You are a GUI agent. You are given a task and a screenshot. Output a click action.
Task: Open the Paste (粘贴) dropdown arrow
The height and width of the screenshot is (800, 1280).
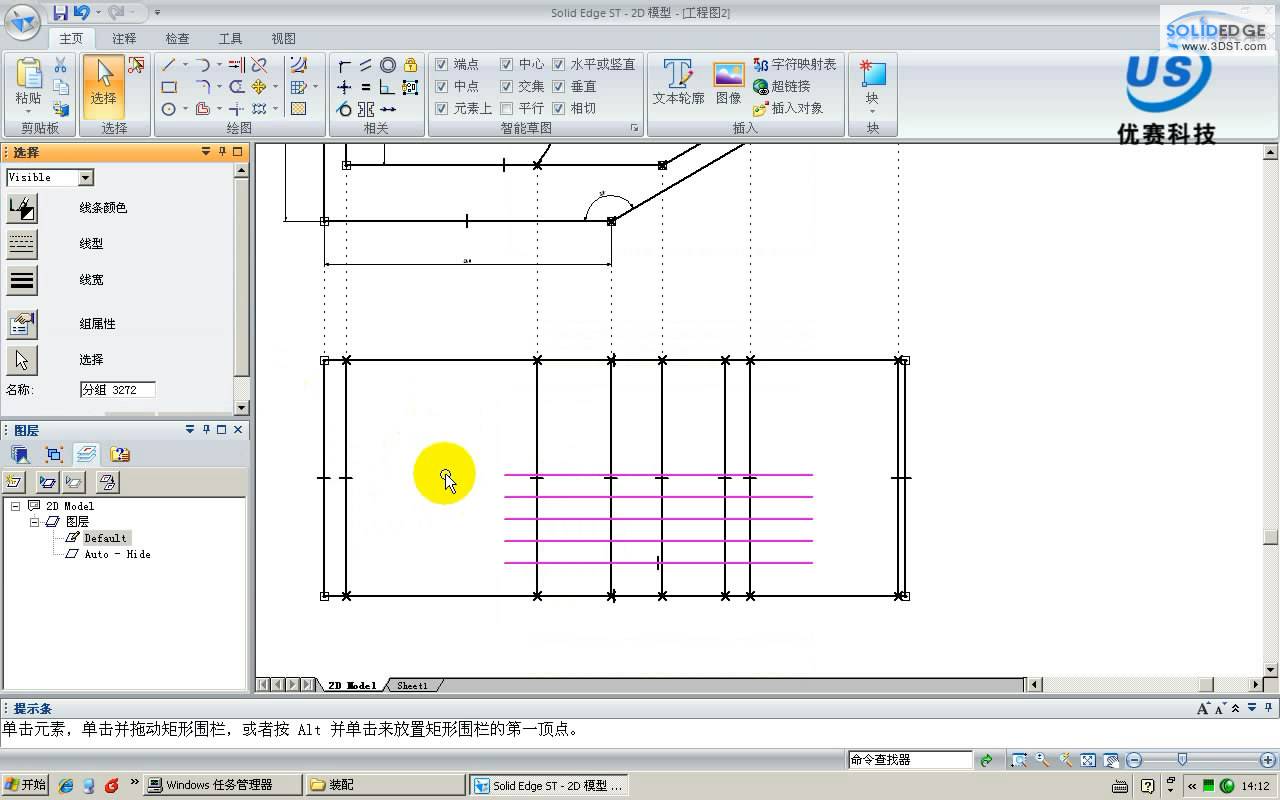[x=28, y=113]
